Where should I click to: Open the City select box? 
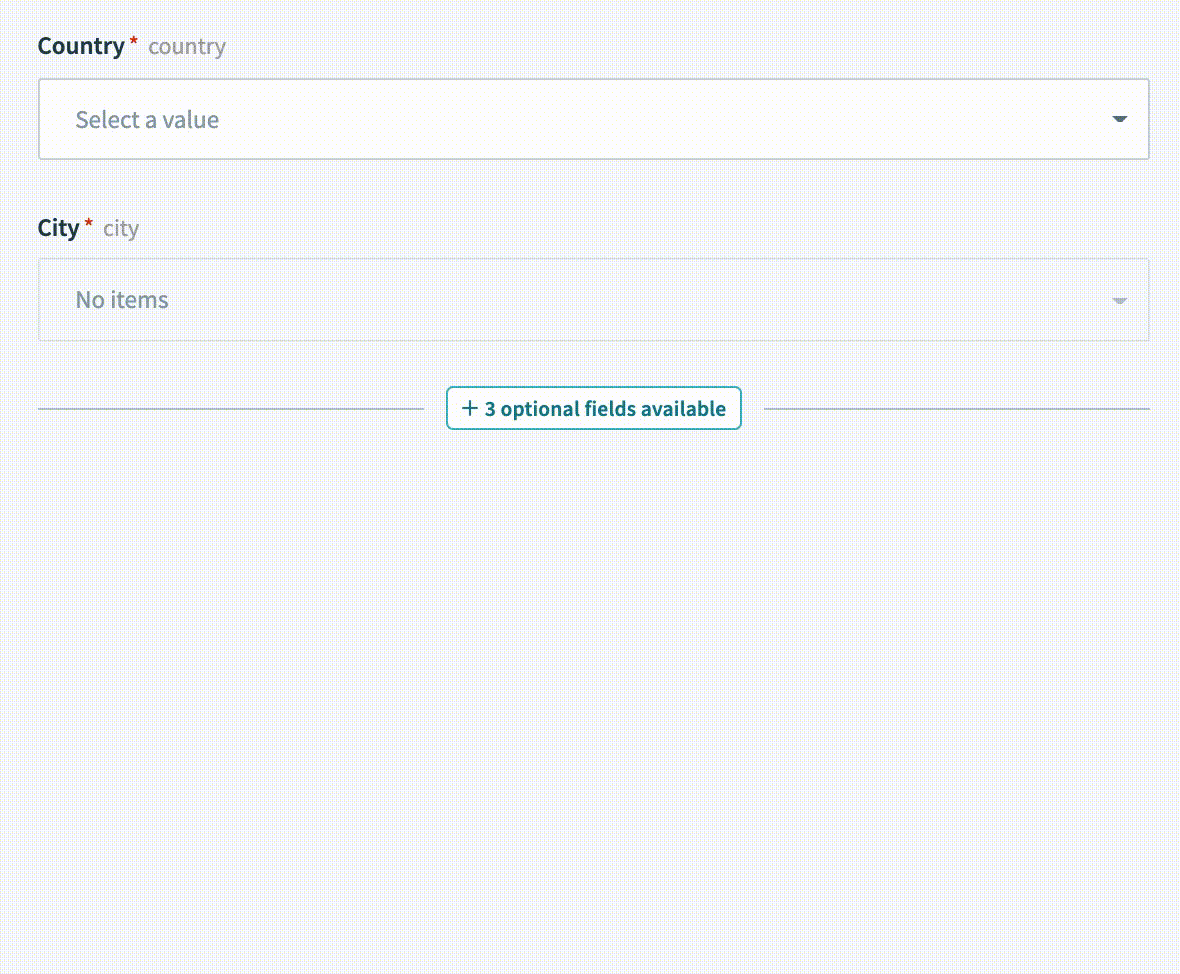pos(593,300)
